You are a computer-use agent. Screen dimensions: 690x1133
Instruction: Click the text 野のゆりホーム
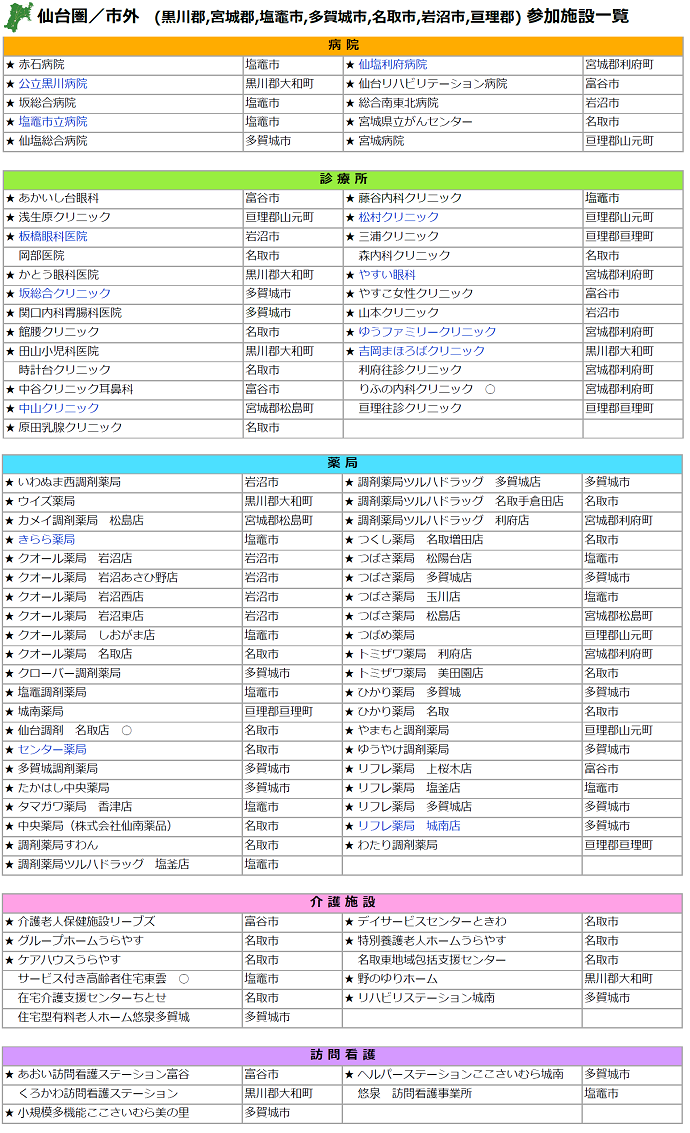point(398,978)
